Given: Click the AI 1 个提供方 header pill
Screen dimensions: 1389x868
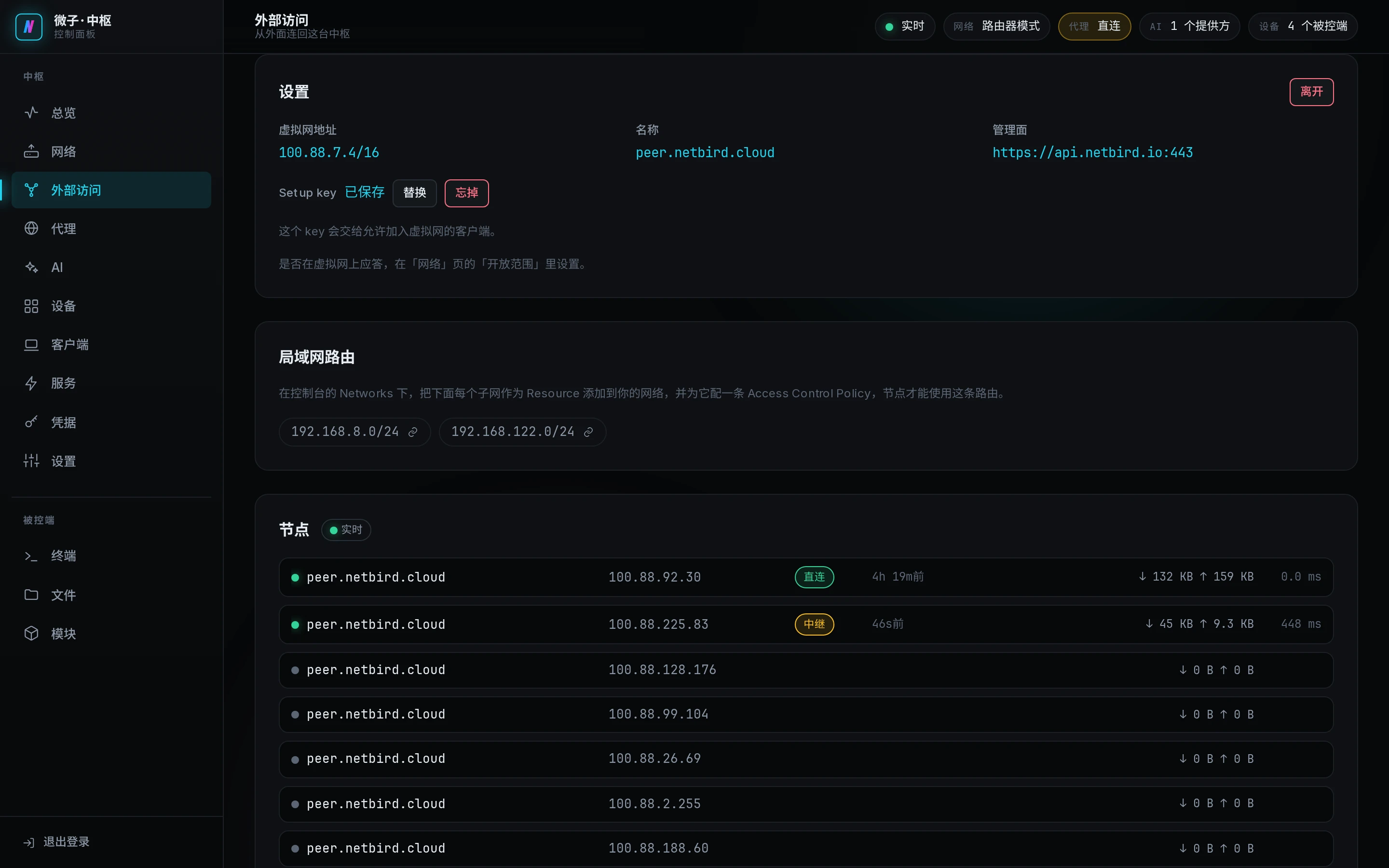Looking at the screenshot, I should (x=1189, y=27).
